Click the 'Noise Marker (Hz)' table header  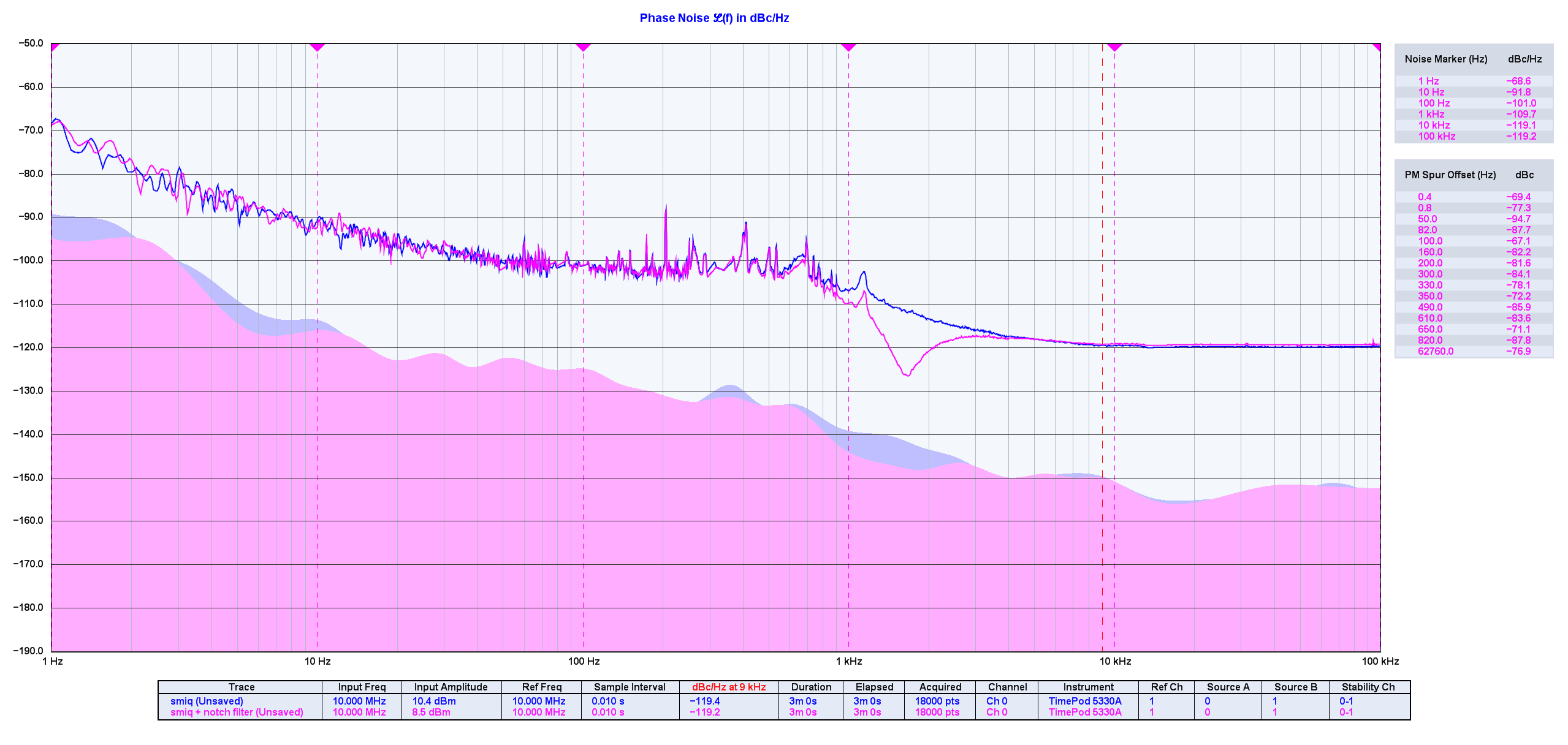(x=1445, y=59)
